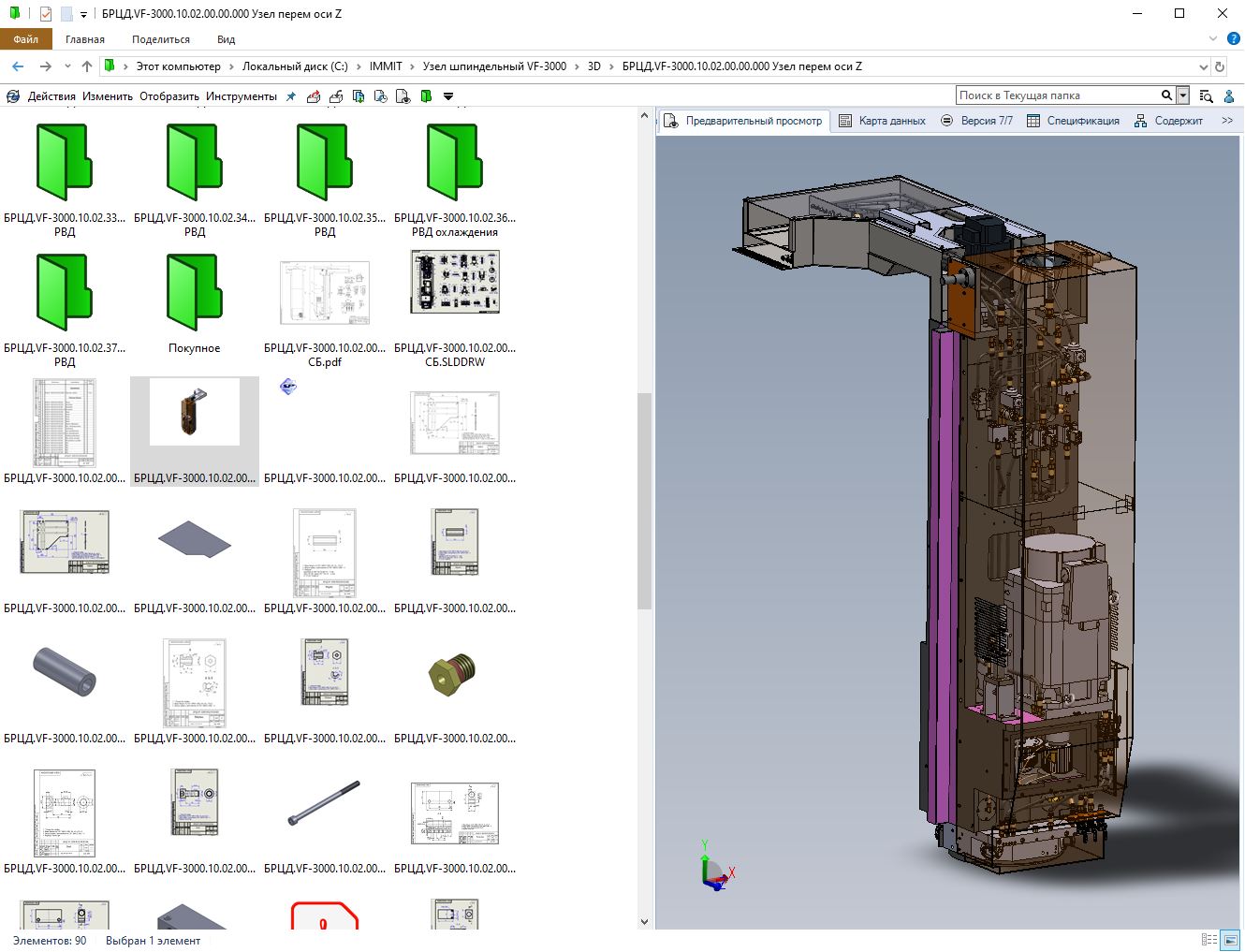Click 'Этот компьютер' in address bar
1245x952 pixels.
(x=179, y=66)
